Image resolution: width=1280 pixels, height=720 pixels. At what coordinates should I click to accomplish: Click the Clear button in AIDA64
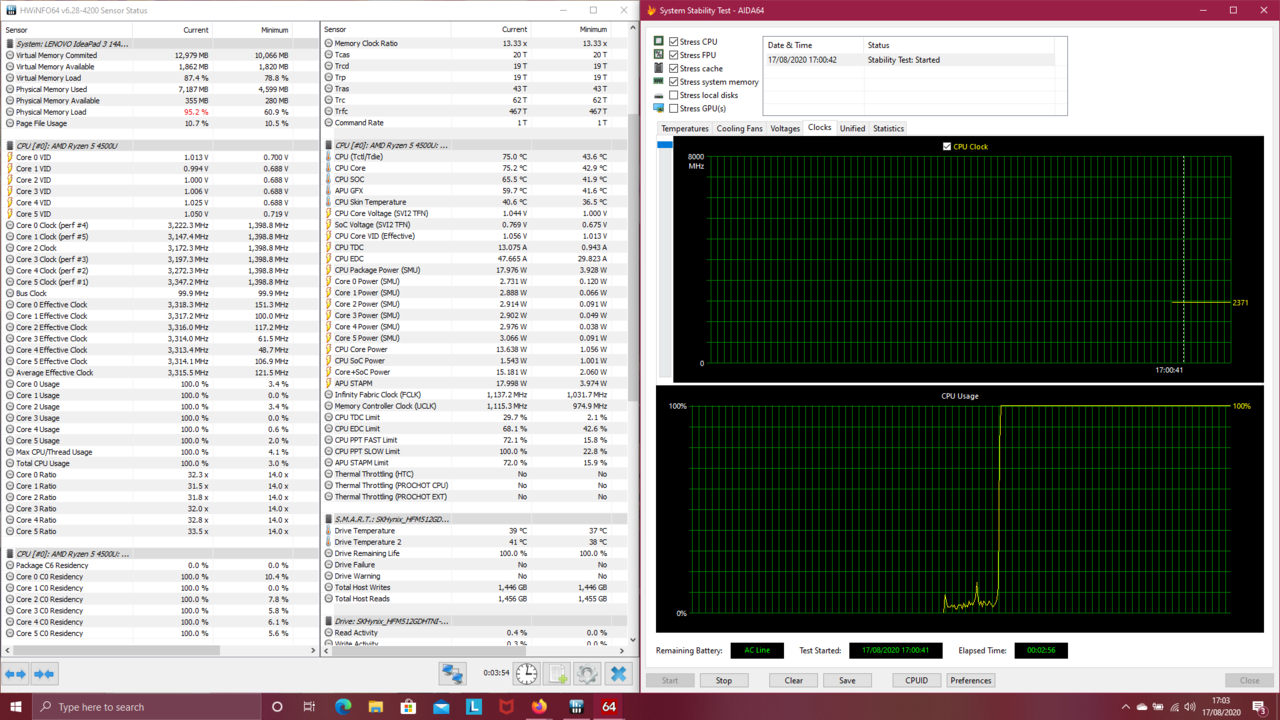[x=793, y=680]
